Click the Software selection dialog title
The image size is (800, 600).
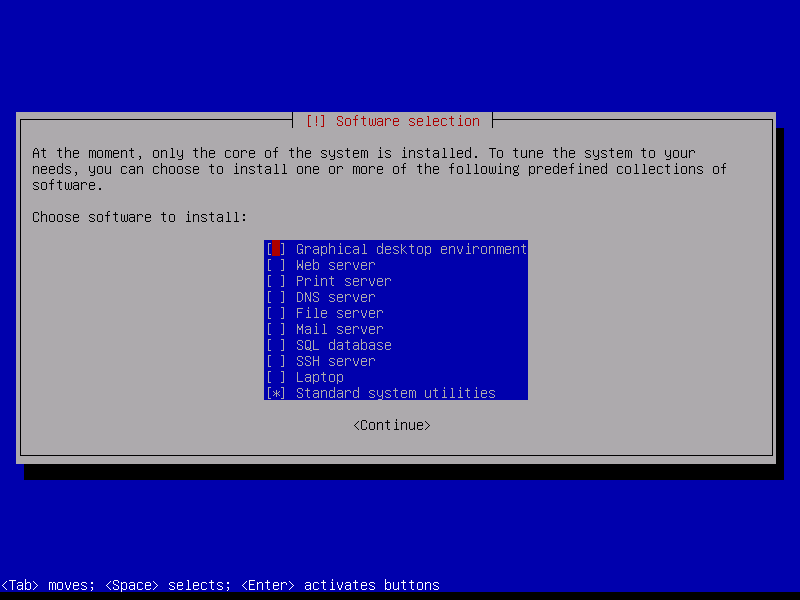(x=392, y=121)
